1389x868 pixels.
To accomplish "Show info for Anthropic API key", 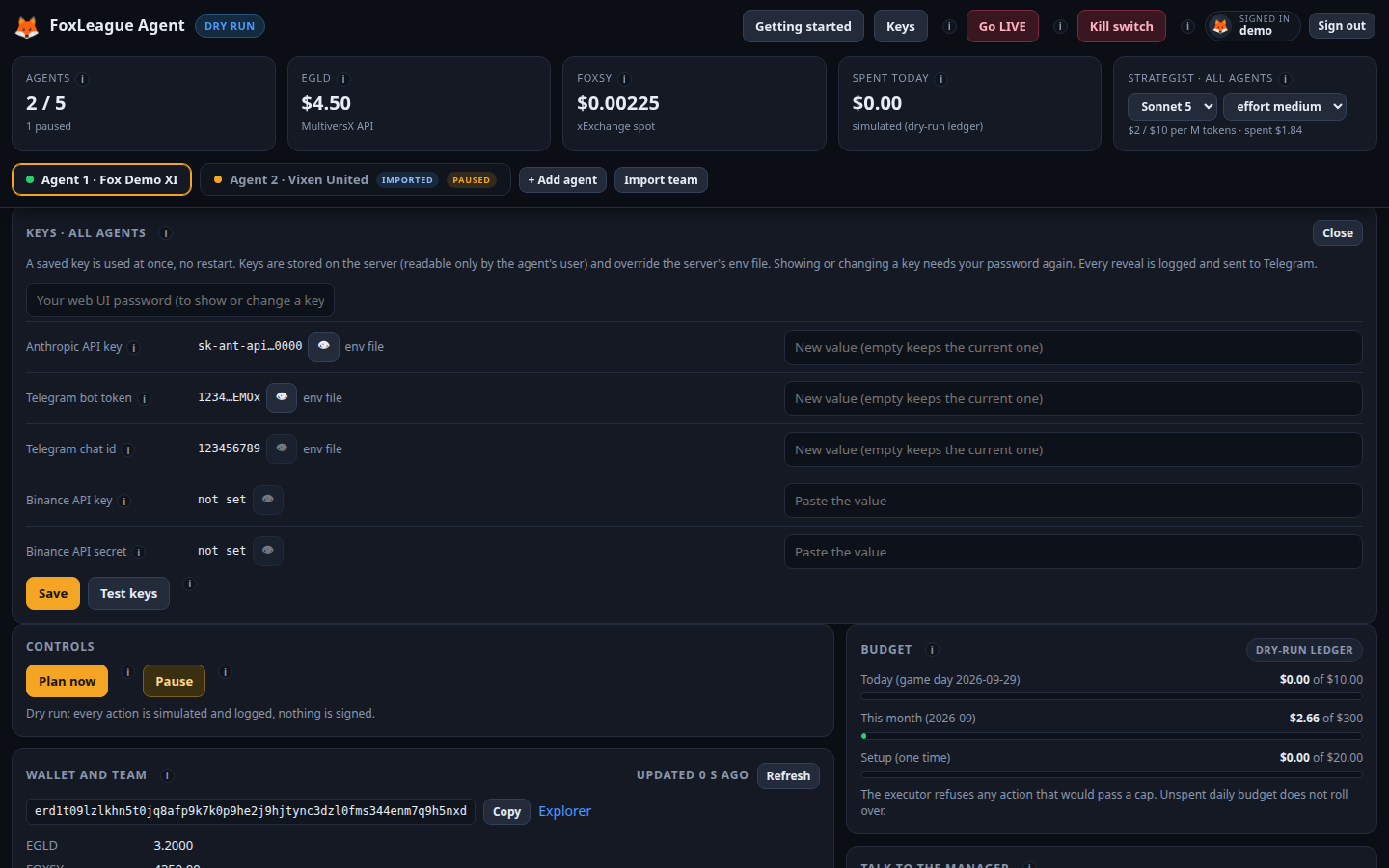I will (134, 348).
